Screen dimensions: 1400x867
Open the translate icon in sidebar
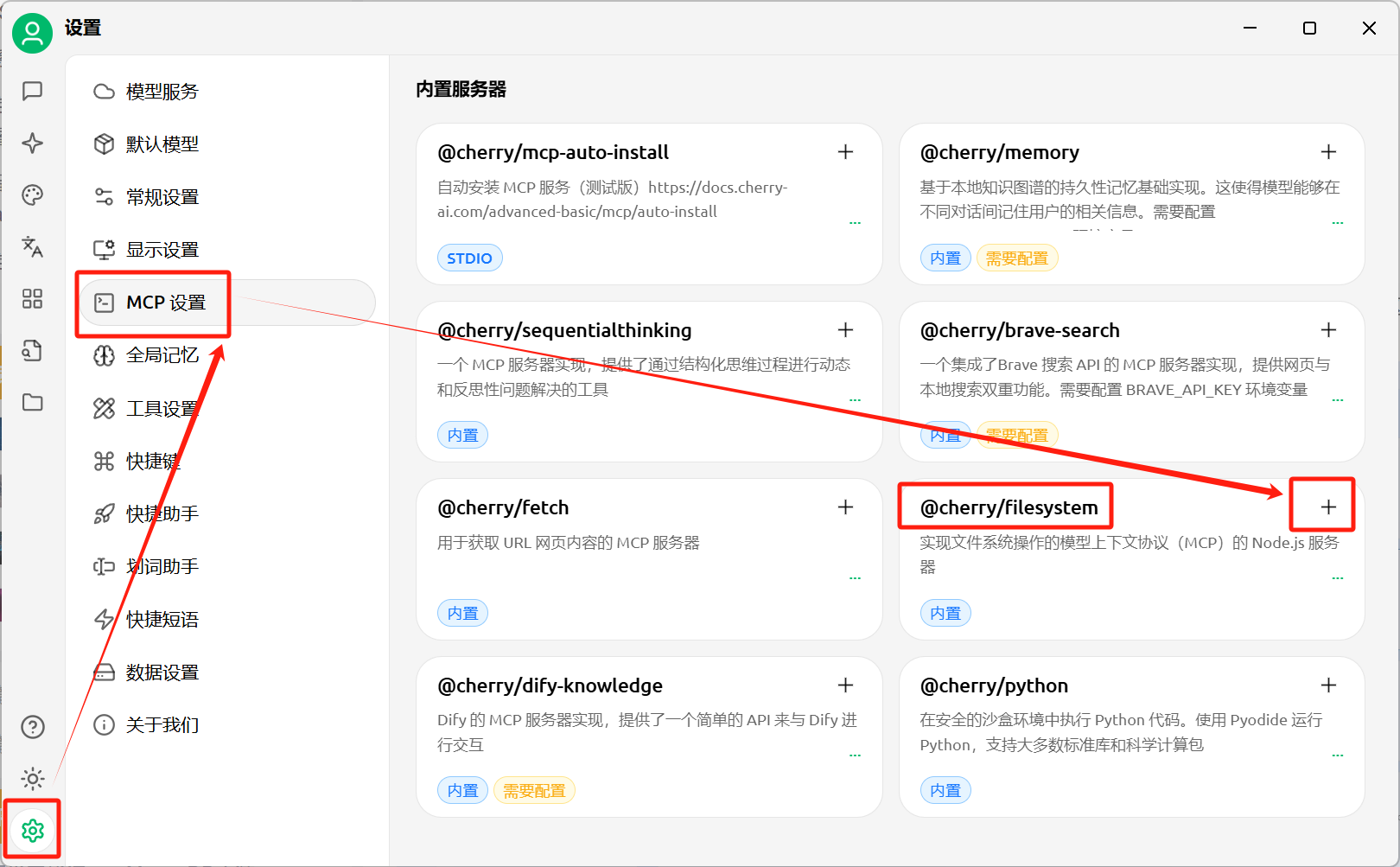click(33, 247)
